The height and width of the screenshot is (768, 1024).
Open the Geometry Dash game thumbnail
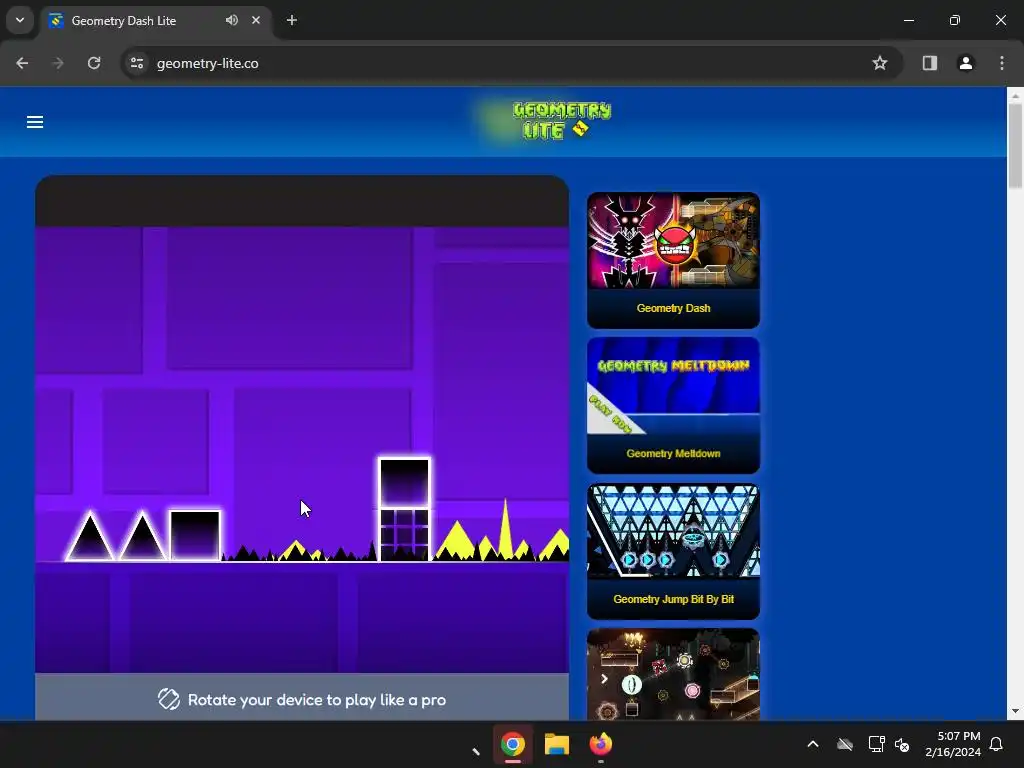(673, 240)
